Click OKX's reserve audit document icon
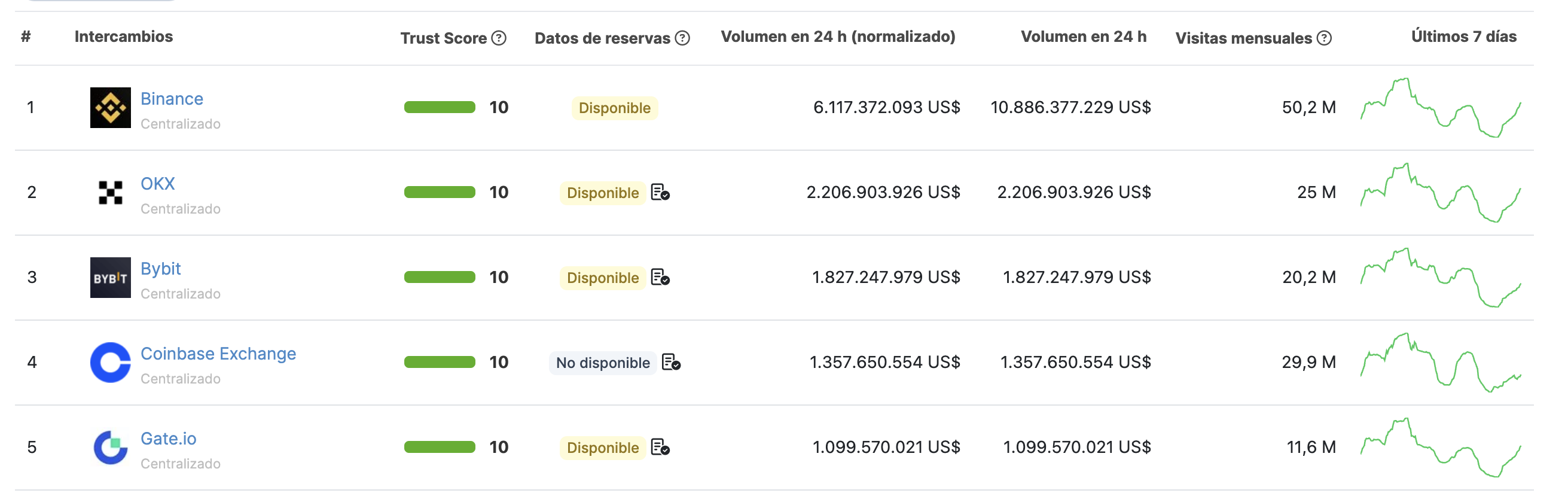Screen dimensions: 1568x493 tap(660, 192)
